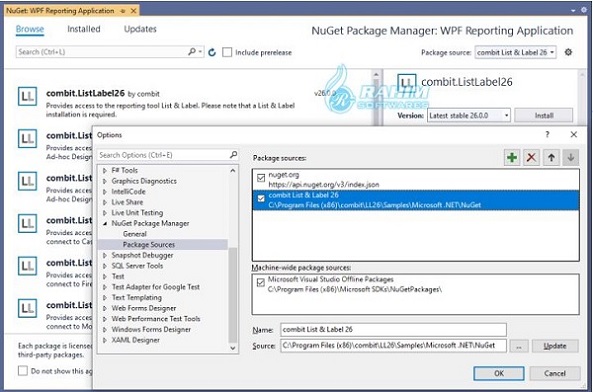Select Text Templating in the options tree
The height and width of the screenshot is (392, 593).
click(136, 297)
